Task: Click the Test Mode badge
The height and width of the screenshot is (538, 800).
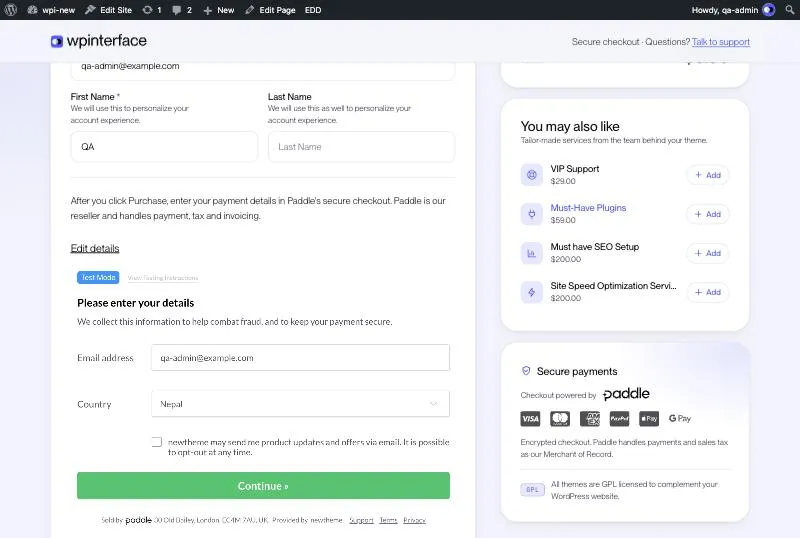Action: pyautogui.click(x=98, y=277)
